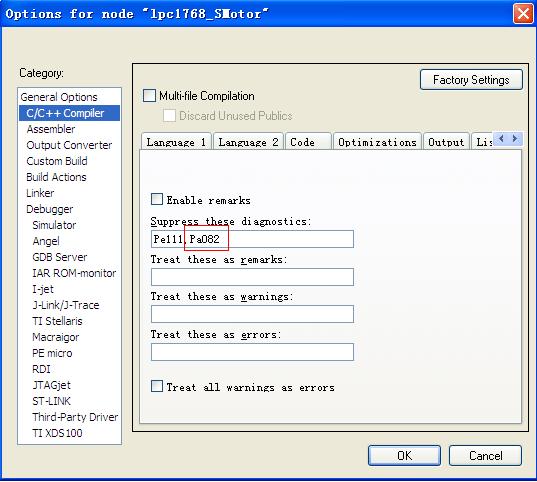This screenshot has width=537, height=482.
Task: Click the Treat these as errors field
Action: pos(252,352)
